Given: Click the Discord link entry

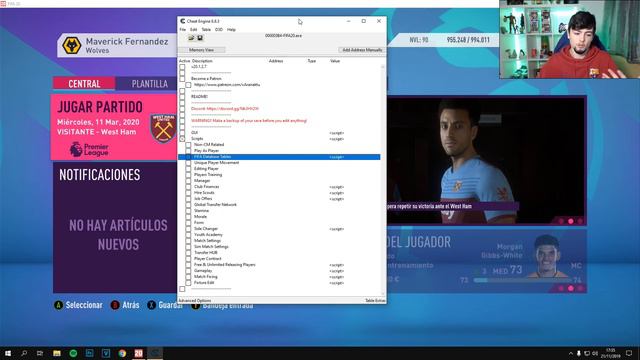Looking at the screenshot, I should click(224, 109).
